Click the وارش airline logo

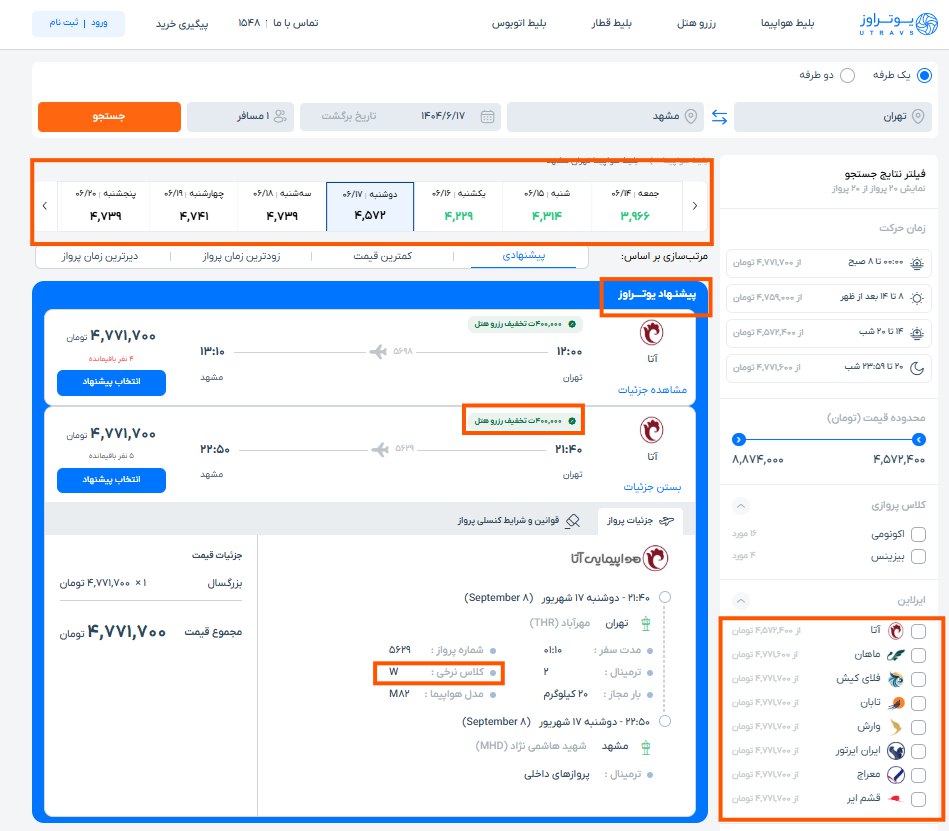click(x=895, y=727)
